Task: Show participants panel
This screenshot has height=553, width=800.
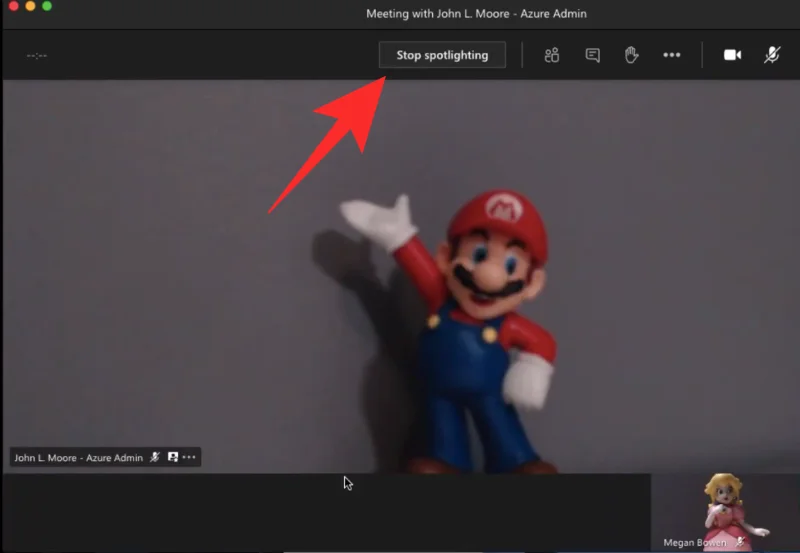Action: (x=552, y=55)
